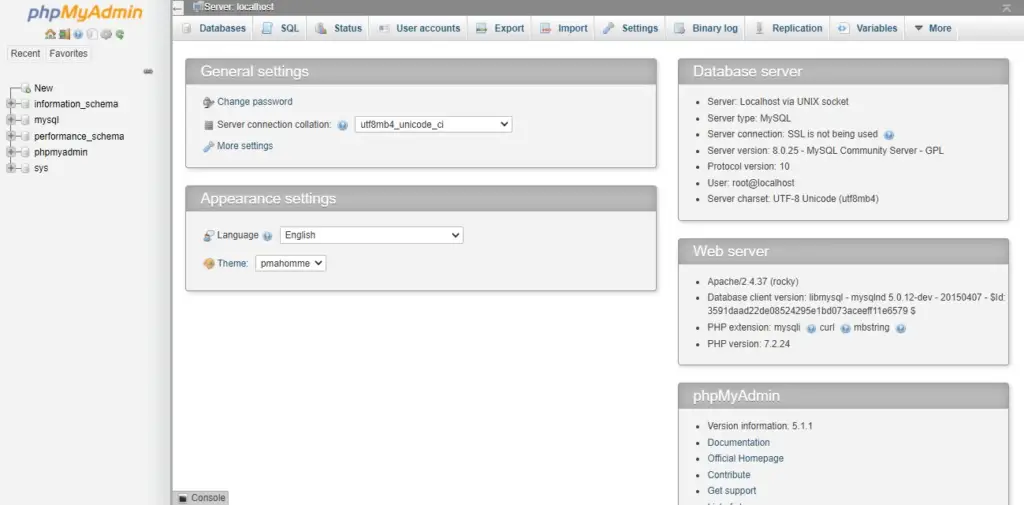Open navigation panel settings gear icon
The height and width of the screenshot is (505, 1024).
106,35
